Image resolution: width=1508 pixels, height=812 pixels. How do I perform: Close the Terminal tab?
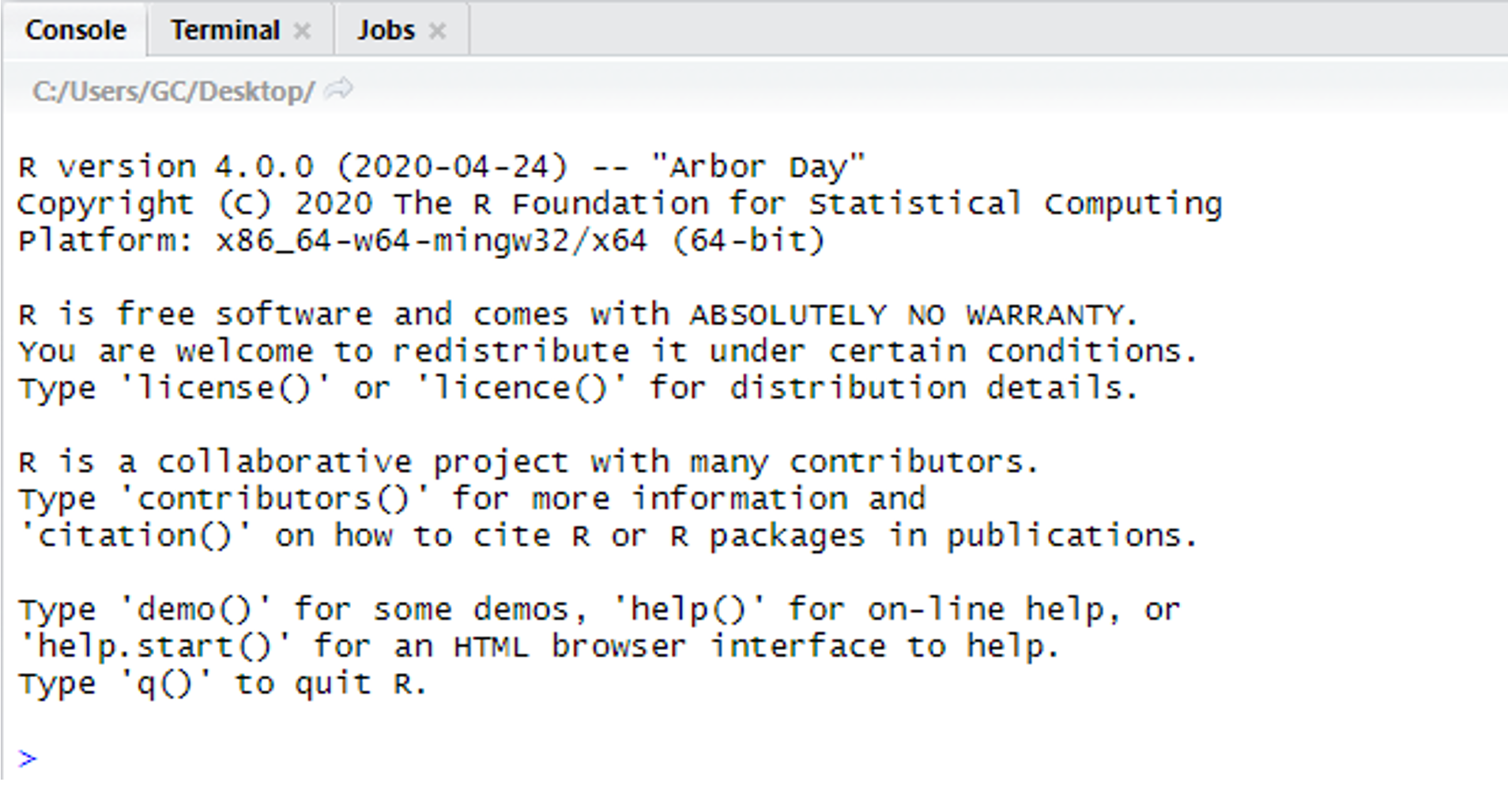(x=302, y=31)
